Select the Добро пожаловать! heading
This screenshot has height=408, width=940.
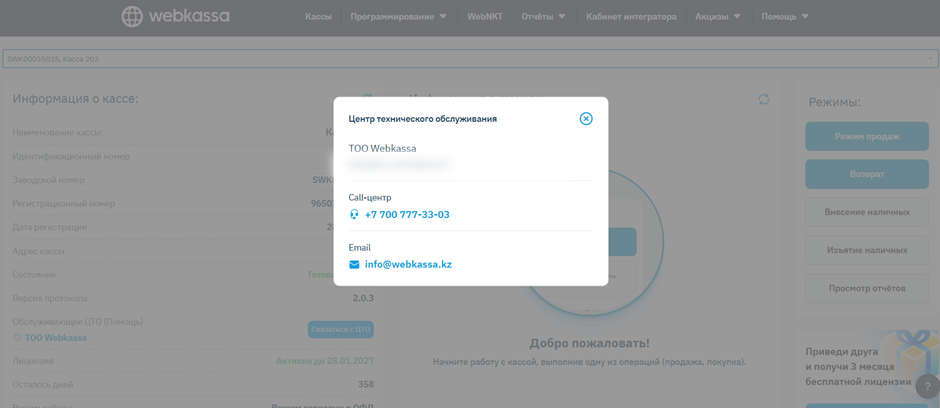[x=589, y=344]
